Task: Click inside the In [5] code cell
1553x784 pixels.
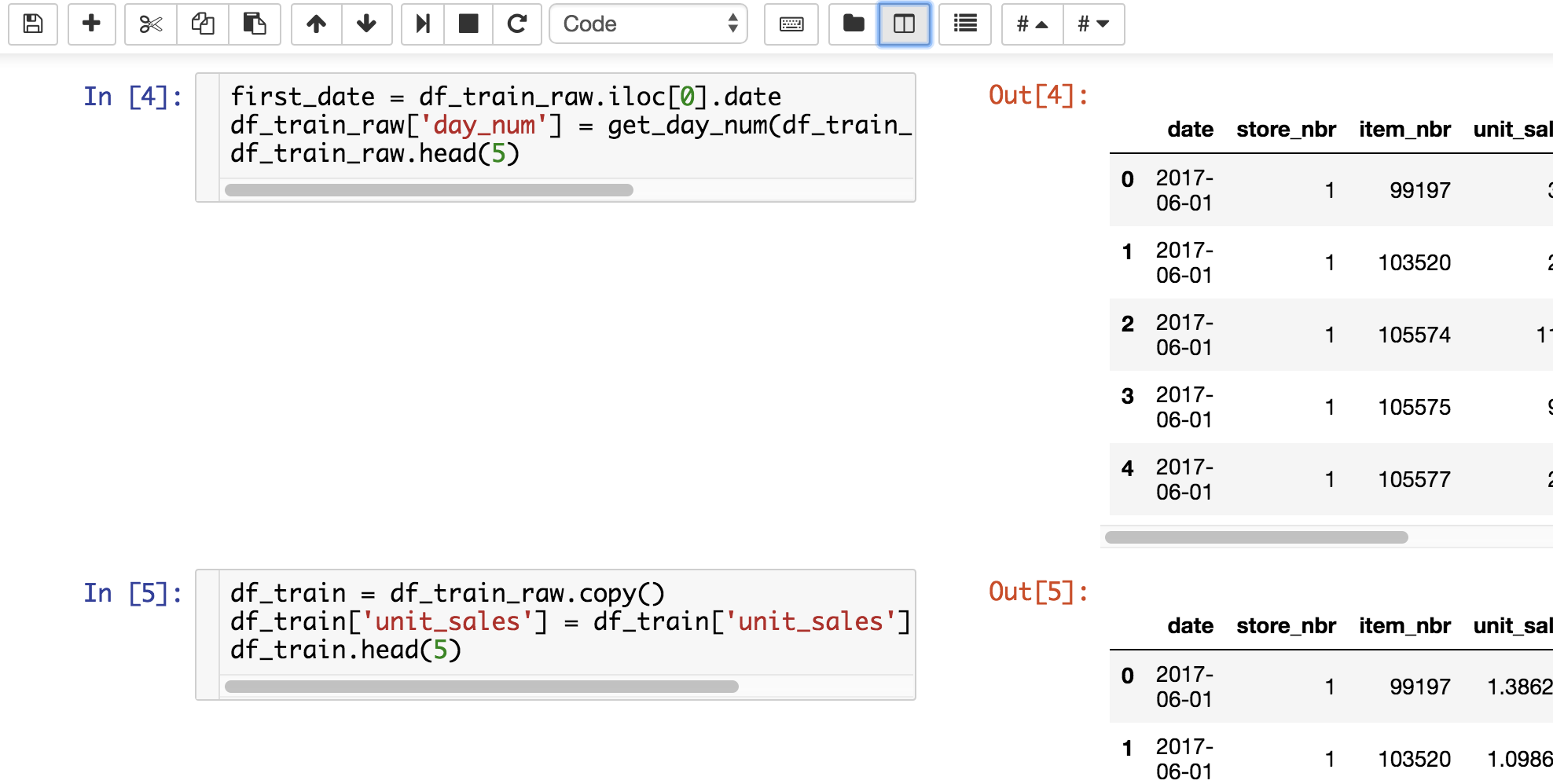Action: tap(566, 621)
